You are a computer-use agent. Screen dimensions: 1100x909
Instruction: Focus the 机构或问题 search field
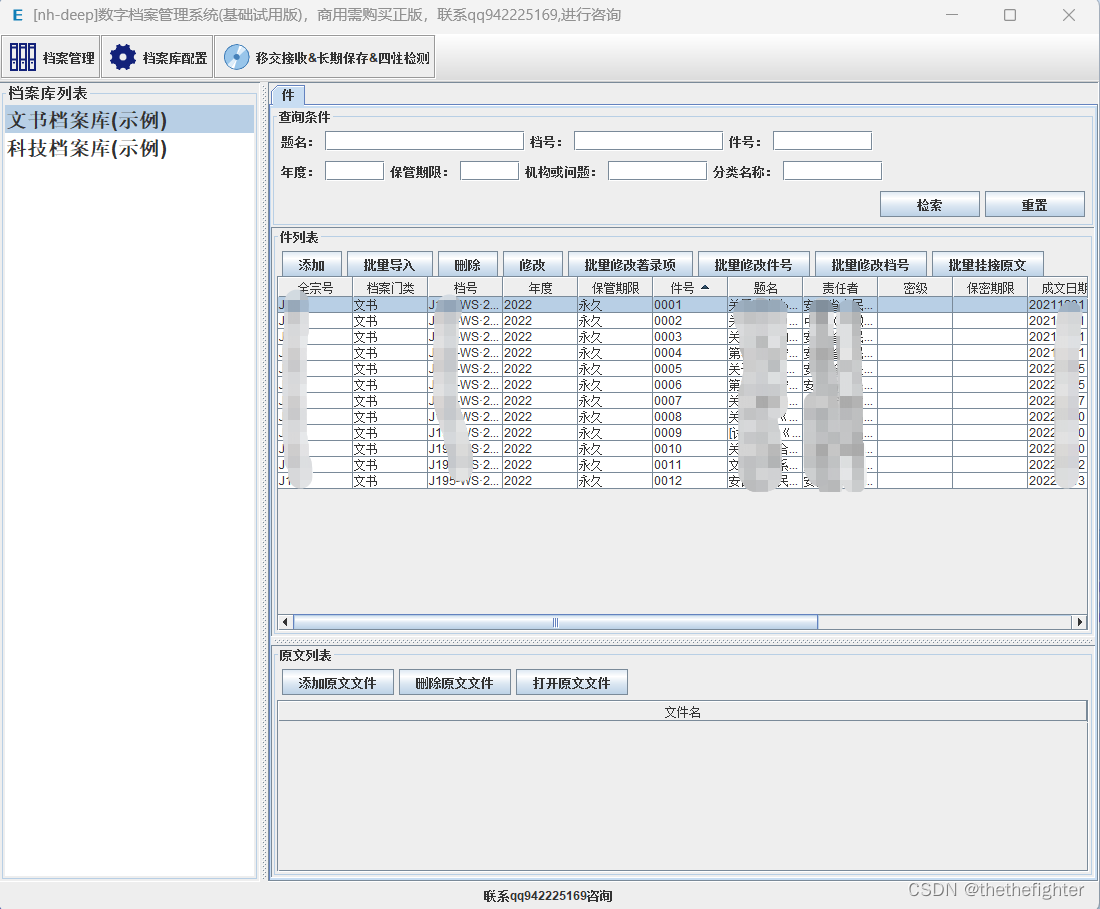point(657,171)
